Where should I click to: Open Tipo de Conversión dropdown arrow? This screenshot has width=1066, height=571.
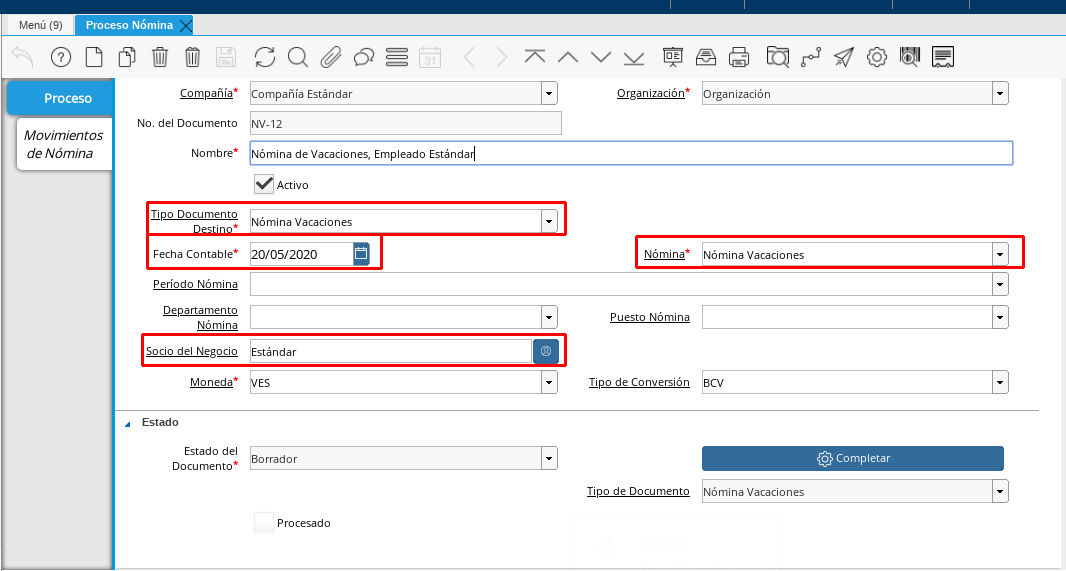pos(1000,382)
